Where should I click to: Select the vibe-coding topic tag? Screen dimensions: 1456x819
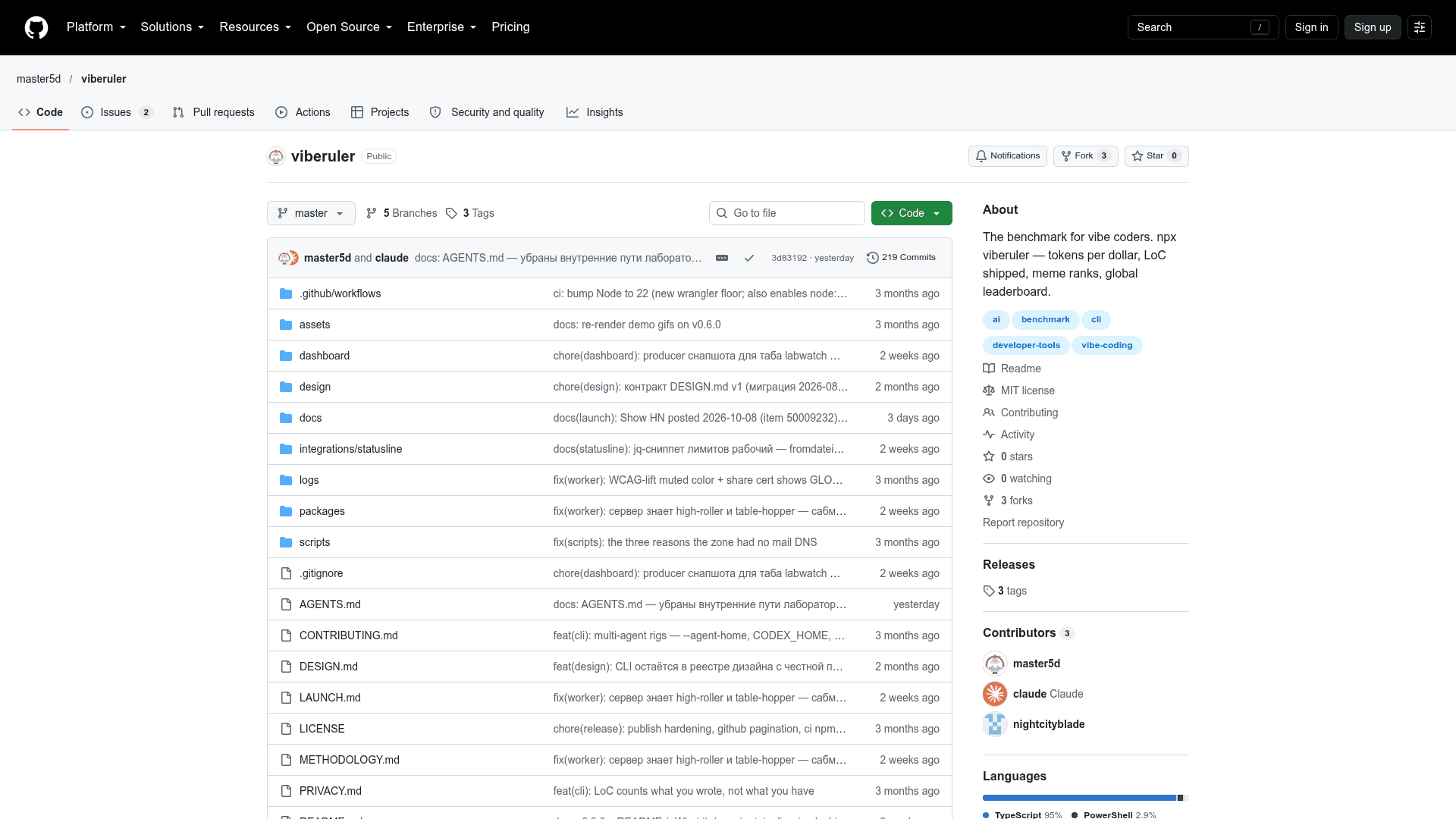click(1106, 345)
